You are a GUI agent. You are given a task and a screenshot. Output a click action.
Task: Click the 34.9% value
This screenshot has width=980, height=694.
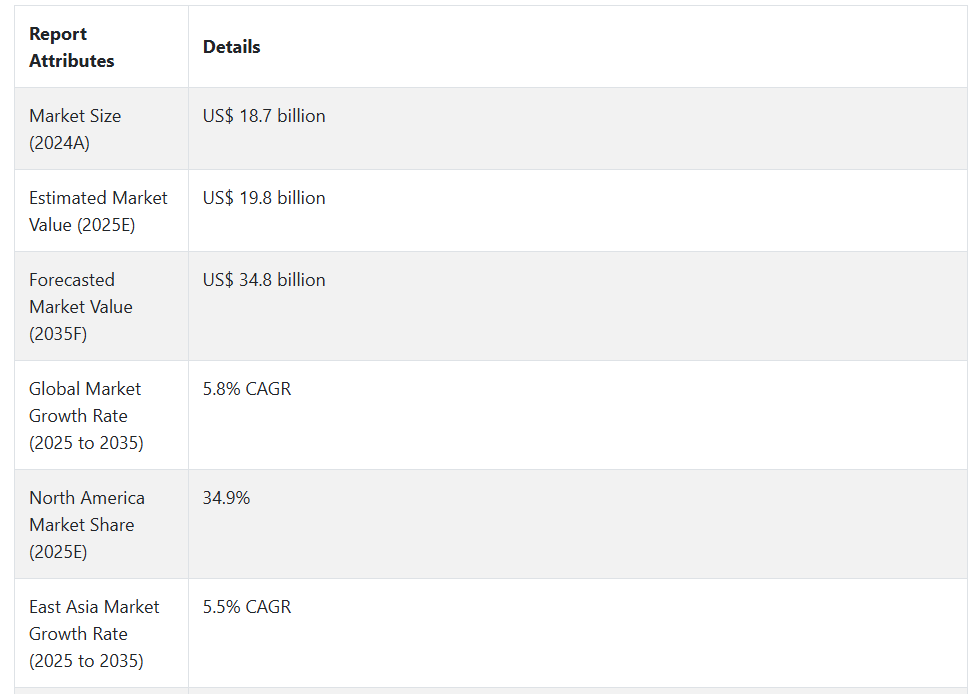click(x=226, y=498)
